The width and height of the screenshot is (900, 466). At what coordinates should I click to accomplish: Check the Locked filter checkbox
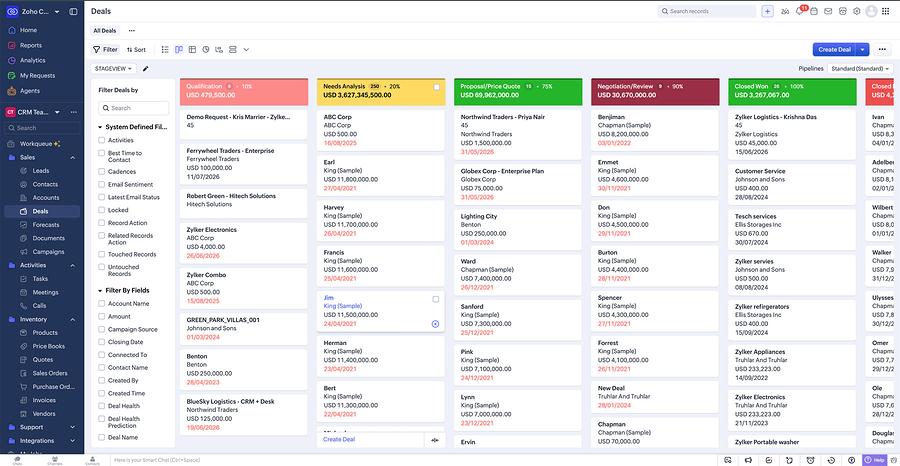(102, 210)
